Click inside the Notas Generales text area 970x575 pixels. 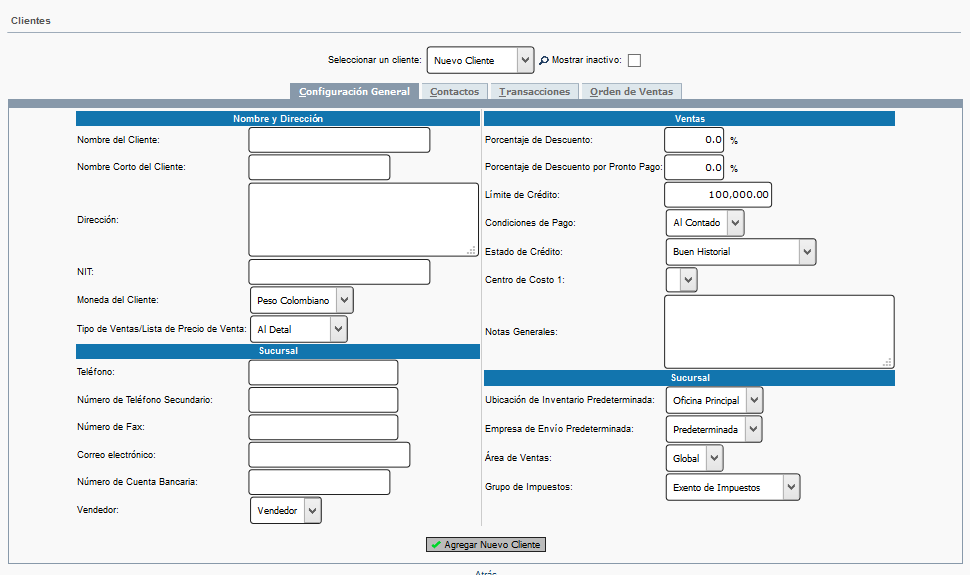[x=778, y=331]
